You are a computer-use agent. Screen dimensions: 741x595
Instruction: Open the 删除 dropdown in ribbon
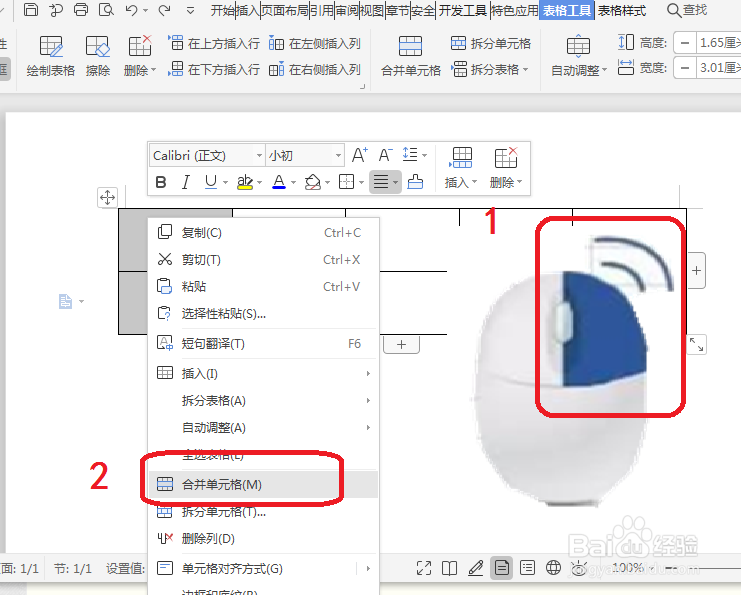(x=139, y=56)
